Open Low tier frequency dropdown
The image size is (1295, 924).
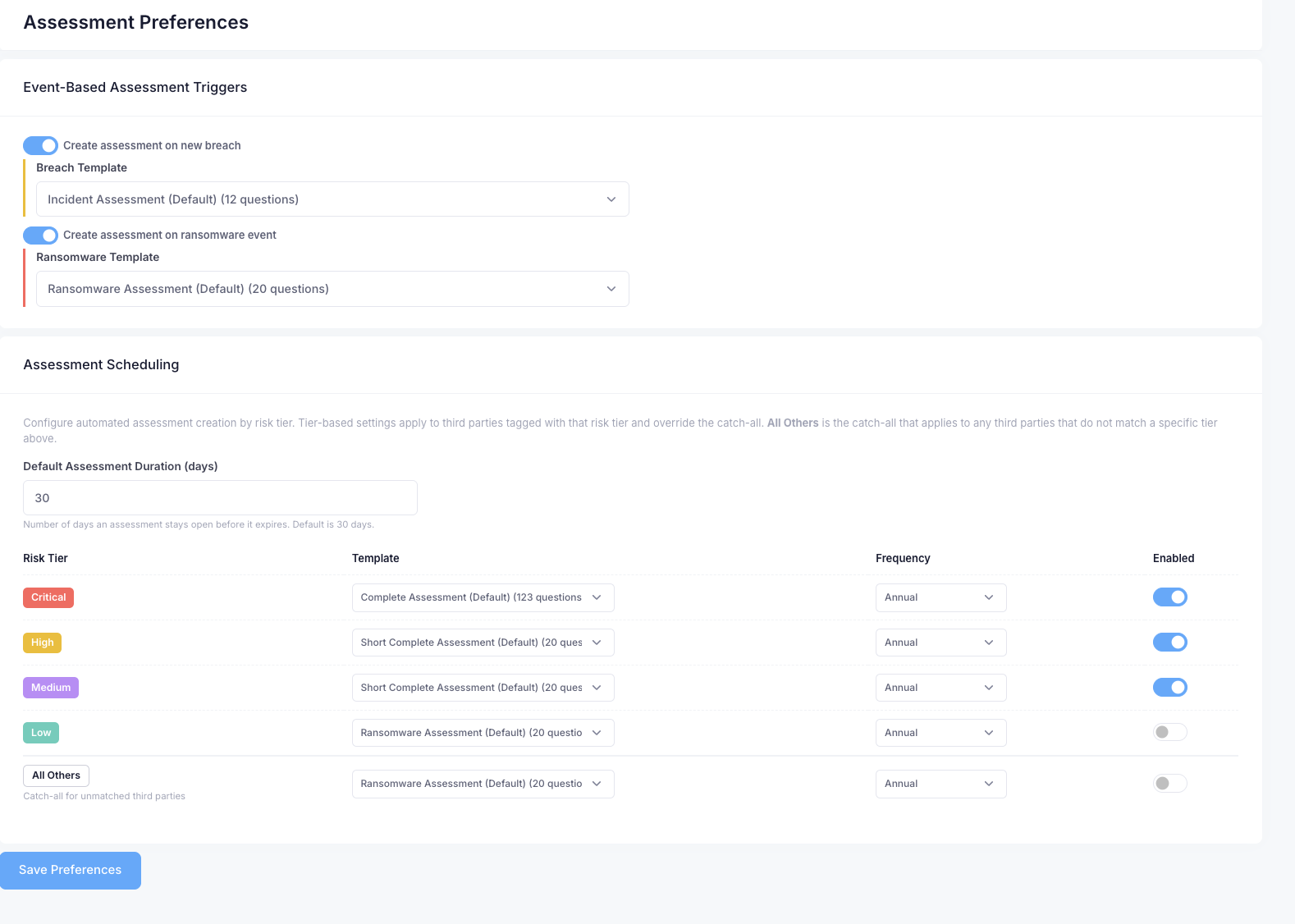(940, 733)
